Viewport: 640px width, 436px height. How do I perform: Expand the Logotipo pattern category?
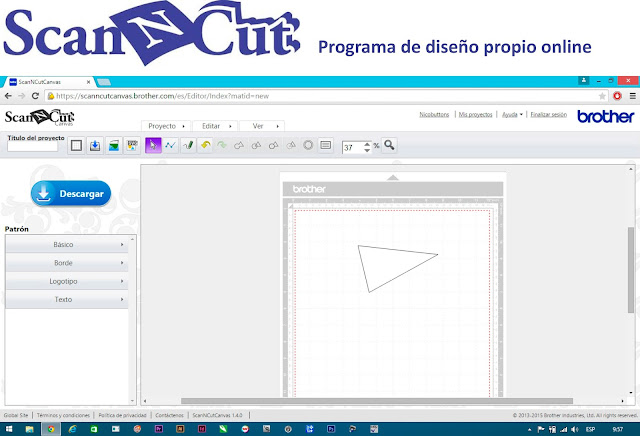67,281
